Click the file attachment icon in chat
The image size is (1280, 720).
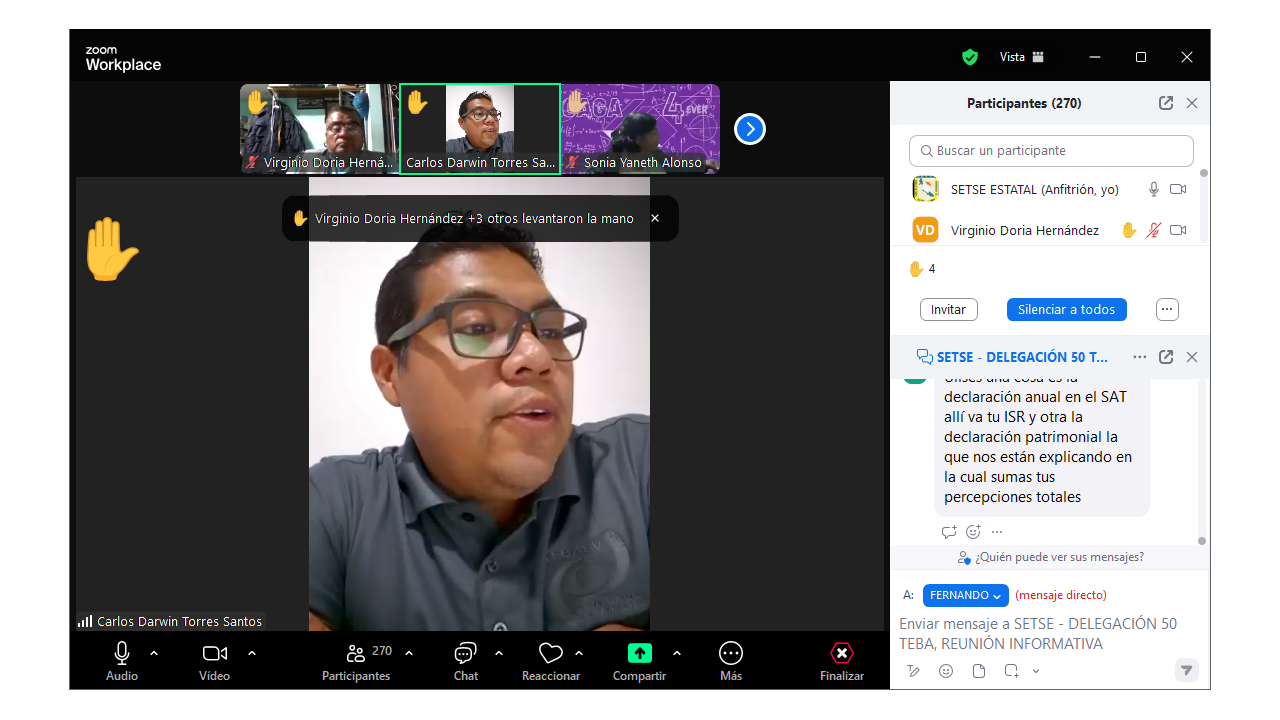click(979, 671)
